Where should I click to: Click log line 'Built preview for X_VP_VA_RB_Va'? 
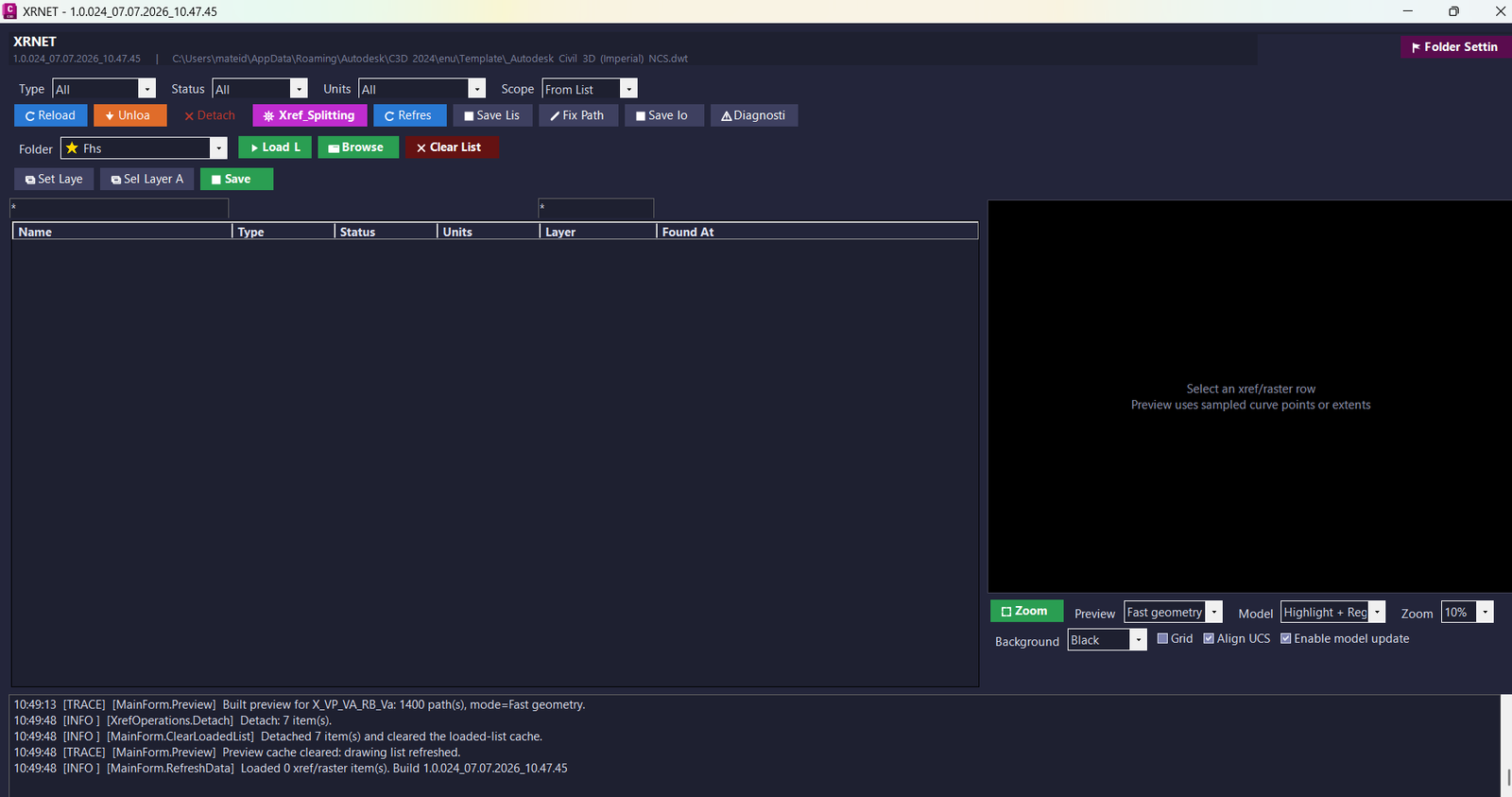click(x=300, y=704)
